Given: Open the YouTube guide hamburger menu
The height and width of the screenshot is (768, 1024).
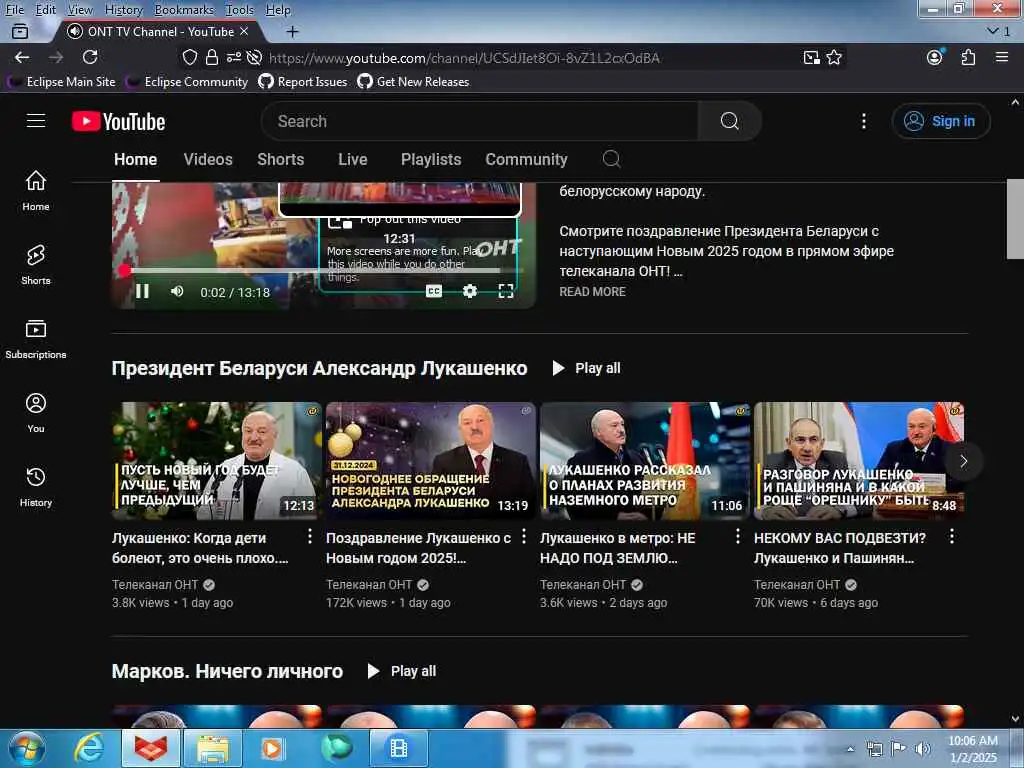Looking at the screenshot, I should [36, 121].
